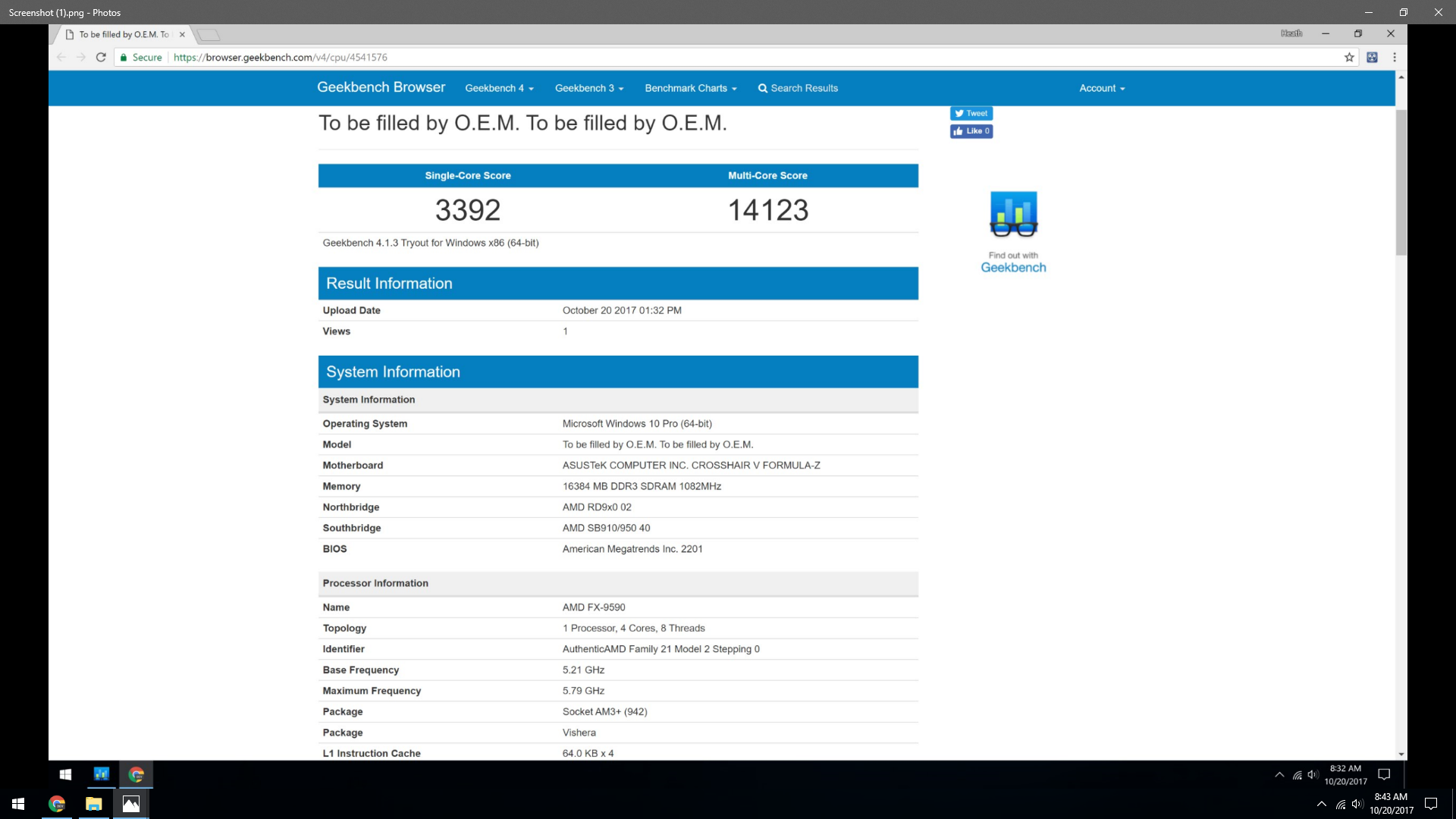Open a new tab in Chrome
This screenshot has height=819, width=1456.
[x=209, y=34]
